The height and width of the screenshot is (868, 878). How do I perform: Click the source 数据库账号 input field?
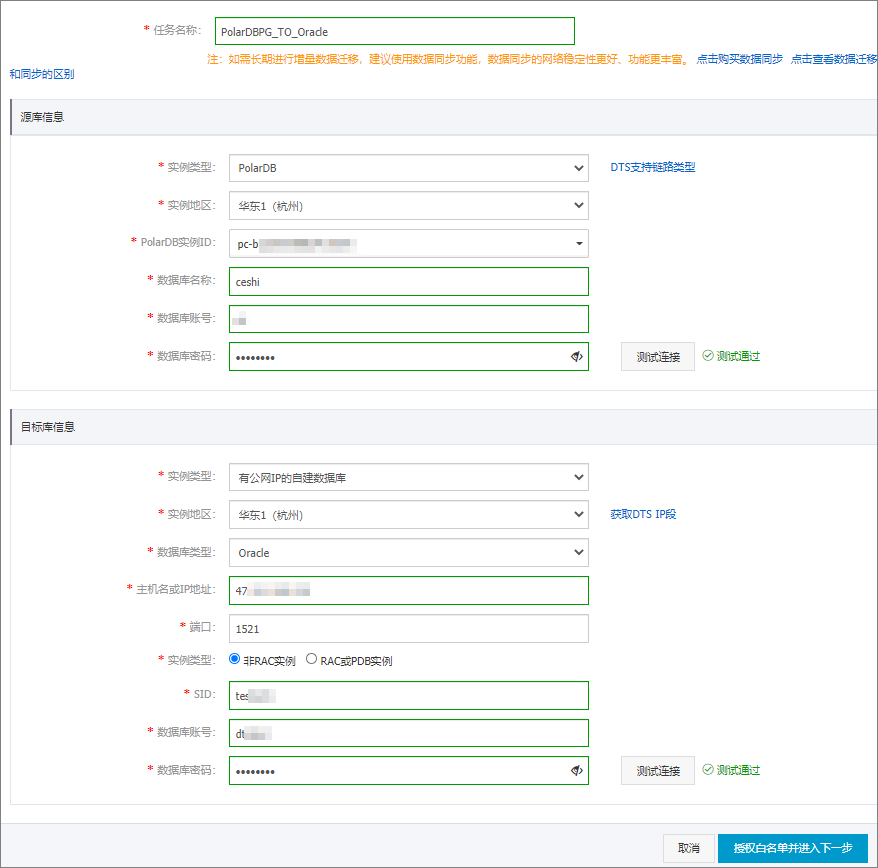click(x=409, y=319)
